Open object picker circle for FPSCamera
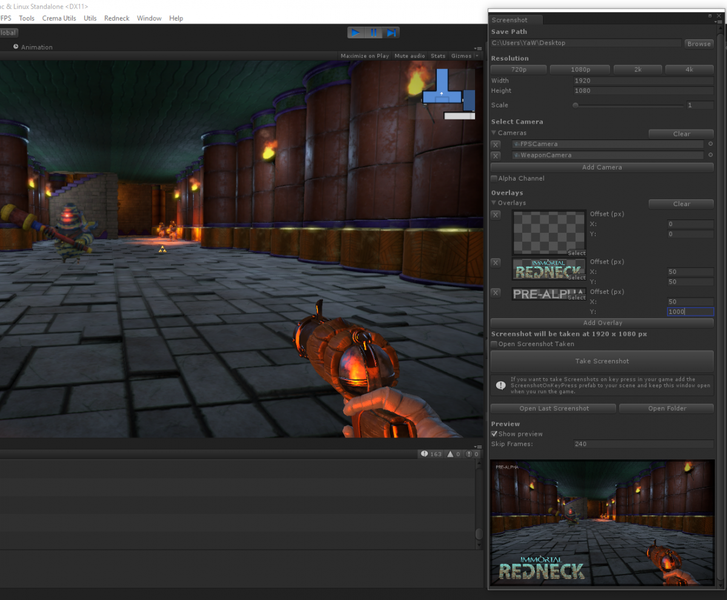 tap(710, 144)
